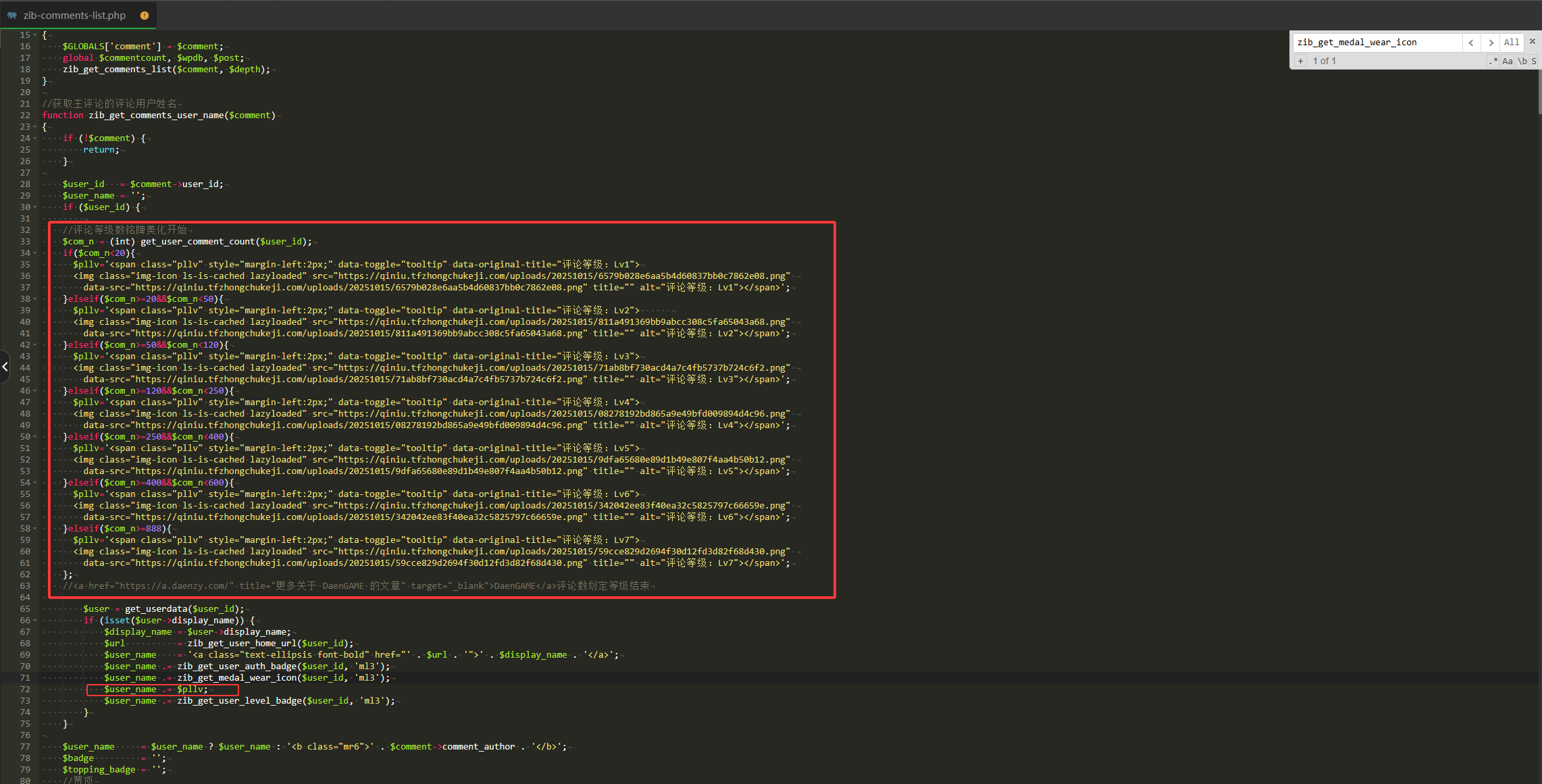Click the search text input field
The image size is (1542, 784).
click(x=1377, y=43)
